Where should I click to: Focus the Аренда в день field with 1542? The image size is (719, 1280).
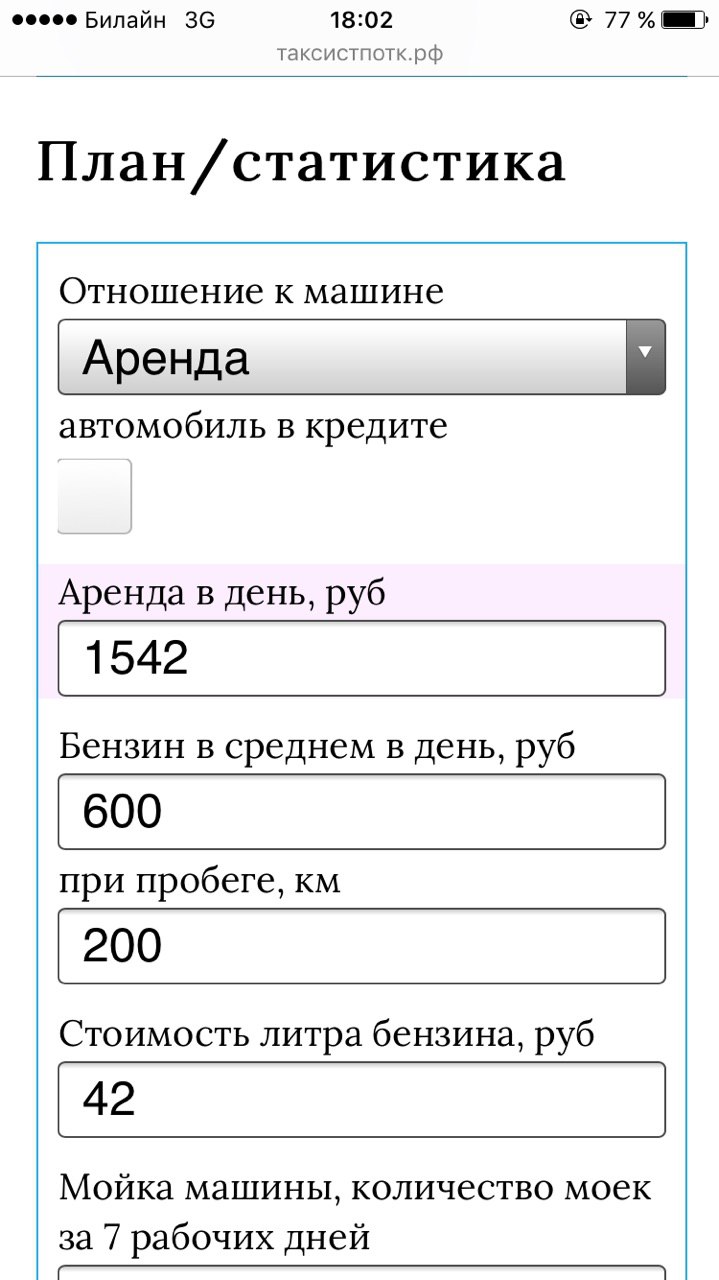coord(361,658)
